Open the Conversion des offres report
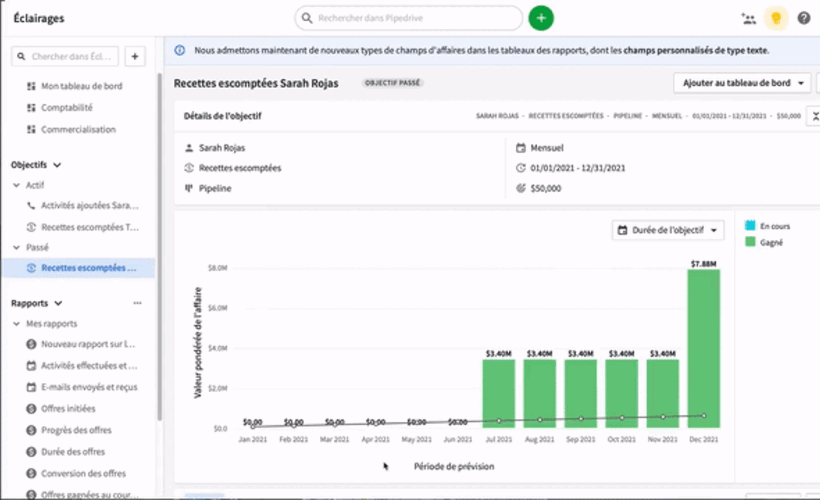 (x=84, y=473)
